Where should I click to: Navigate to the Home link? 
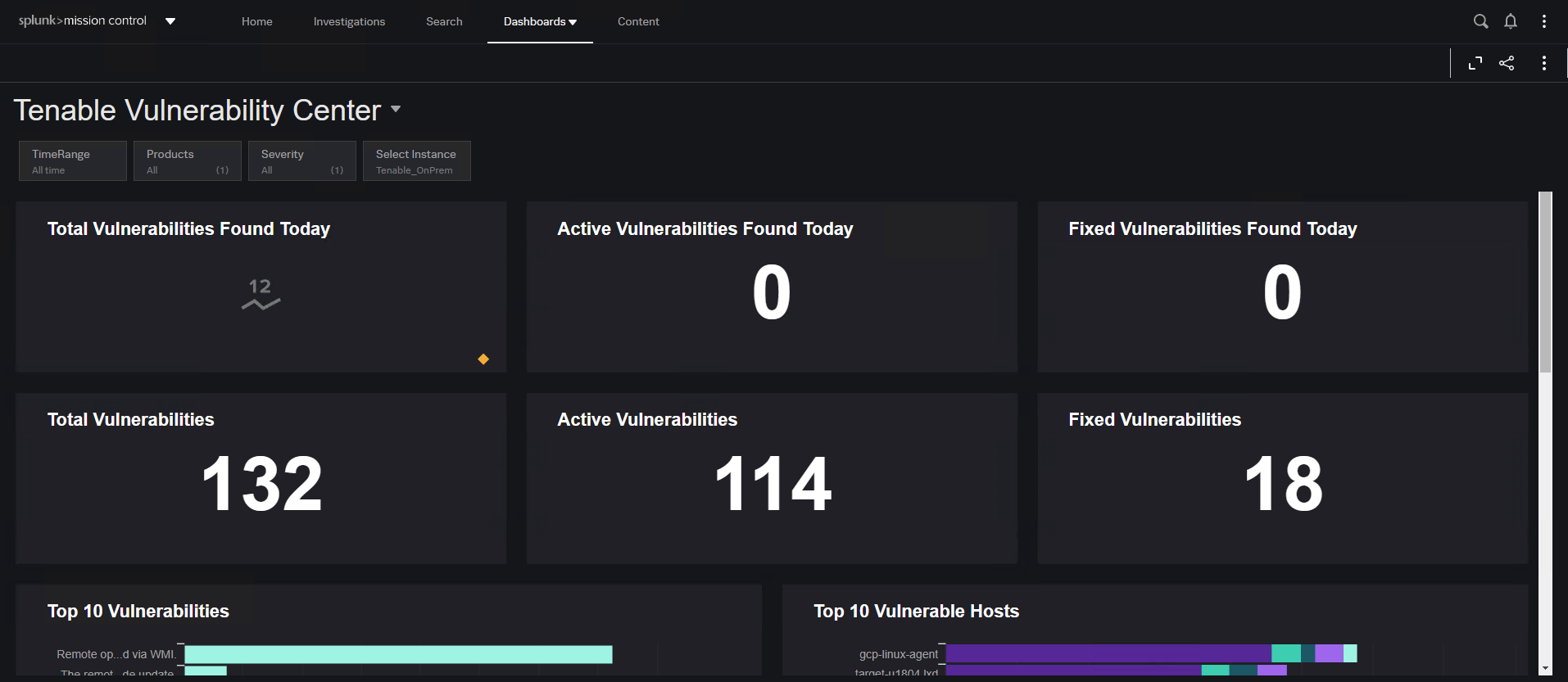coord(256,21)
